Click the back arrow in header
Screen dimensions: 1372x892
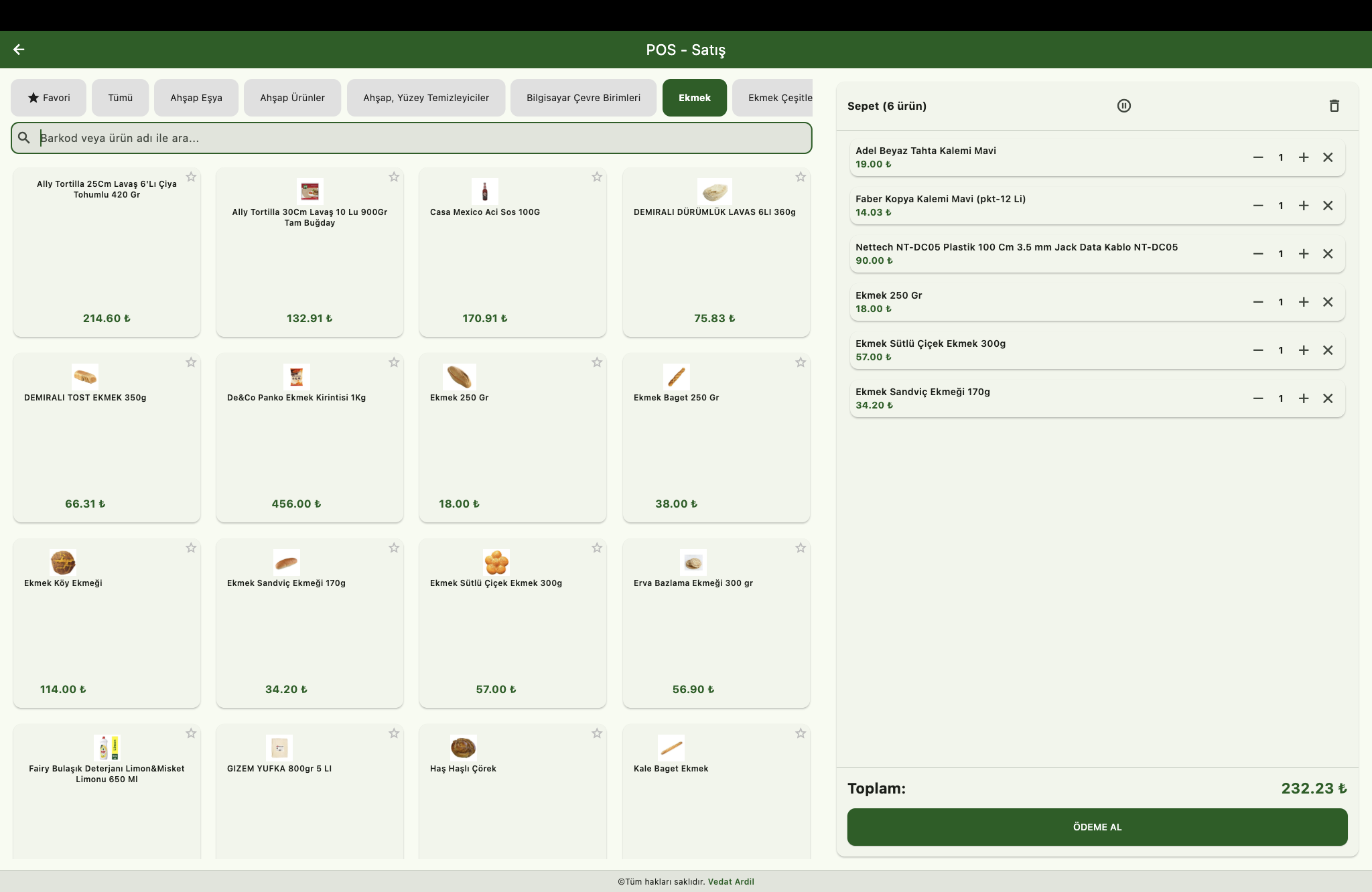tap(19, 50)
